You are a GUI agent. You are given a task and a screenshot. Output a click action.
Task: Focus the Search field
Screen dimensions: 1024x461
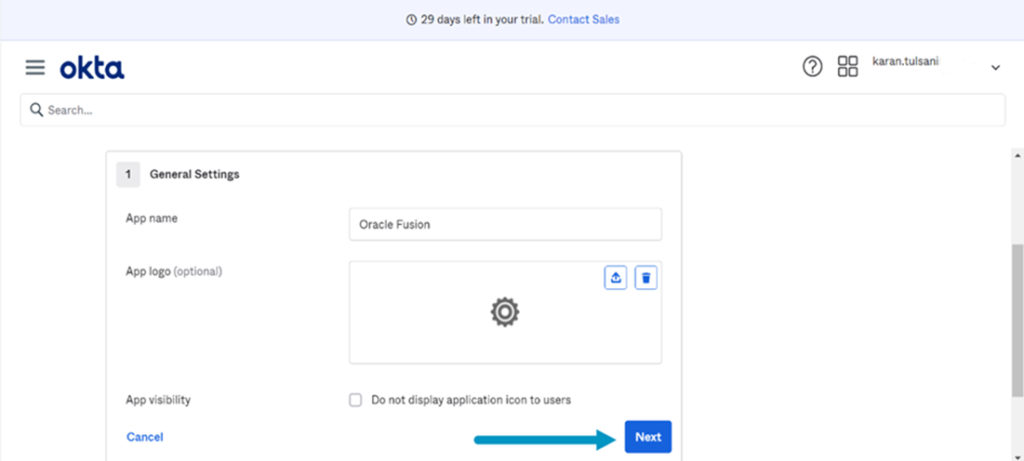[513, 110]
